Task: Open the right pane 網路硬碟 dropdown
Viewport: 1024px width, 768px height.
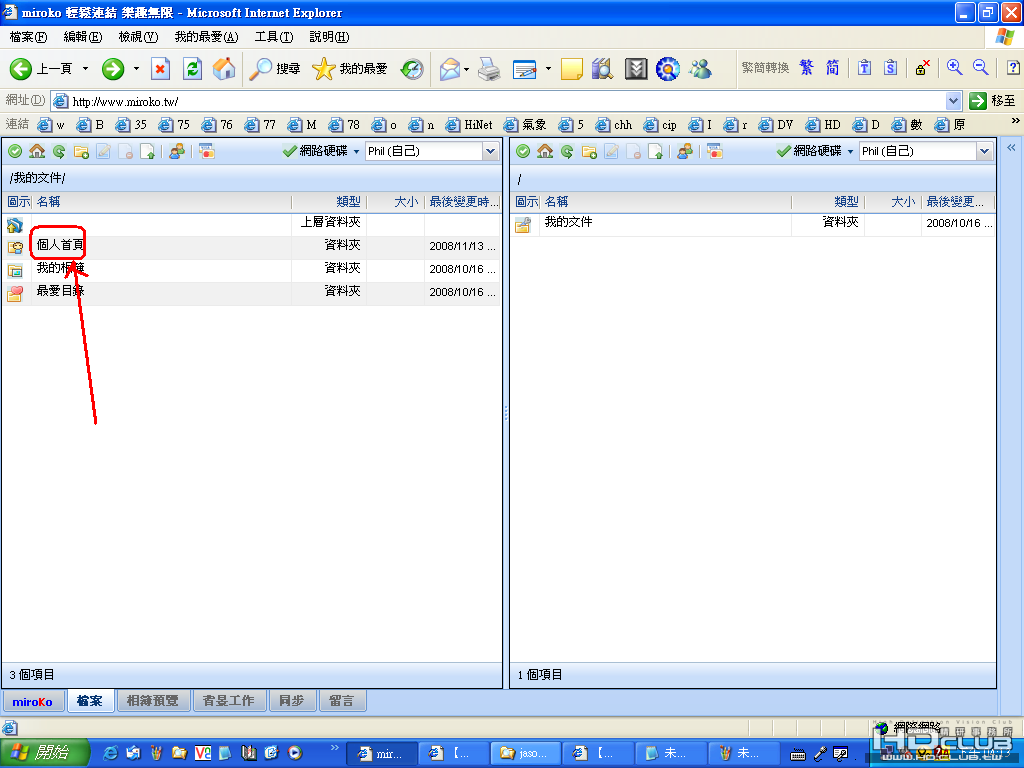Action: 850,152
